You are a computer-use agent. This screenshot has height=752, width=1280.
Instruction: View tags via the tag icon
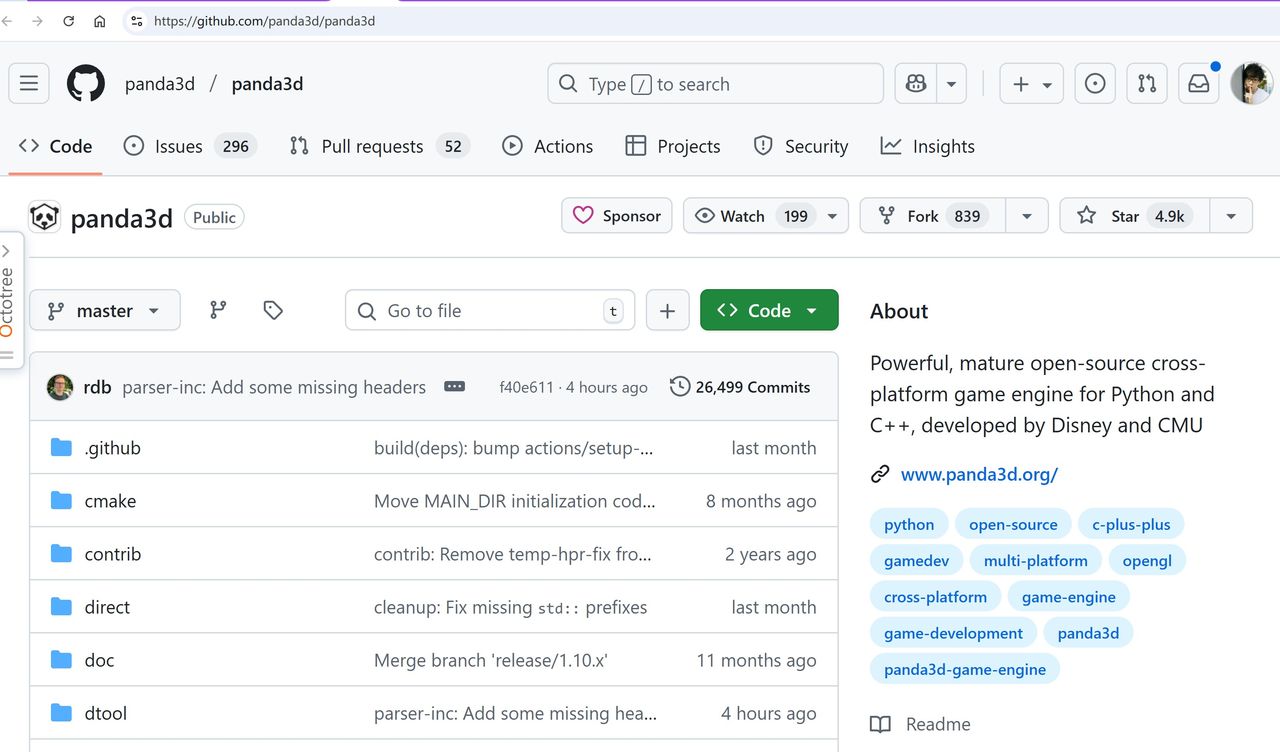(x=273, y=311)
